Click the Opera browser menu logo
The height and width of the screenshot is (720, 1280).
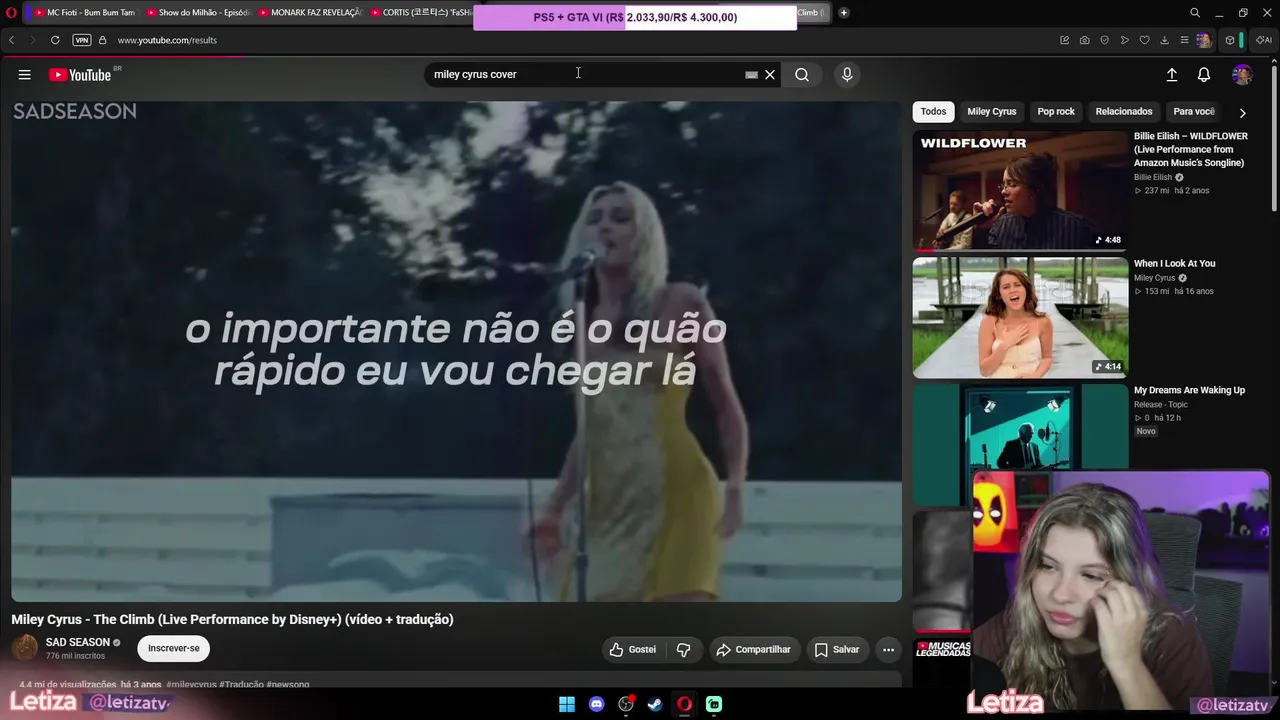click(11, 13)
